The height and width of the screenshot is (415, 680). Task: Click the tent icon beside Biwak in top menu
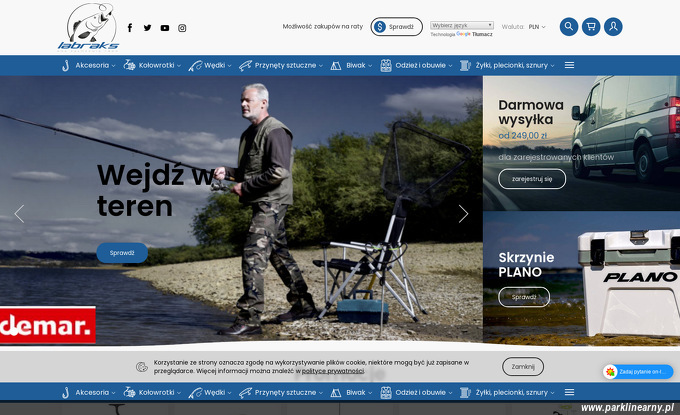pos(336,65)
